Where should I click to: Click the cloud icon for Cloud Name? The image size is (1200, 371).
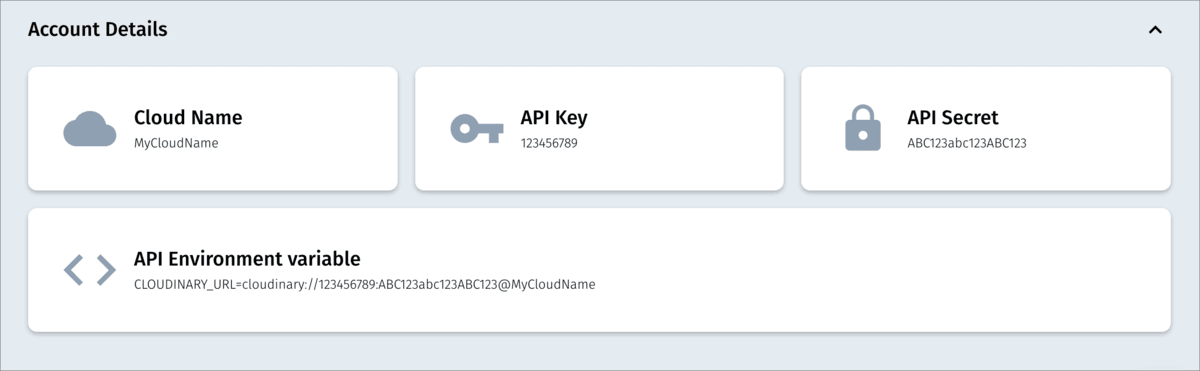tap(90, 129)
